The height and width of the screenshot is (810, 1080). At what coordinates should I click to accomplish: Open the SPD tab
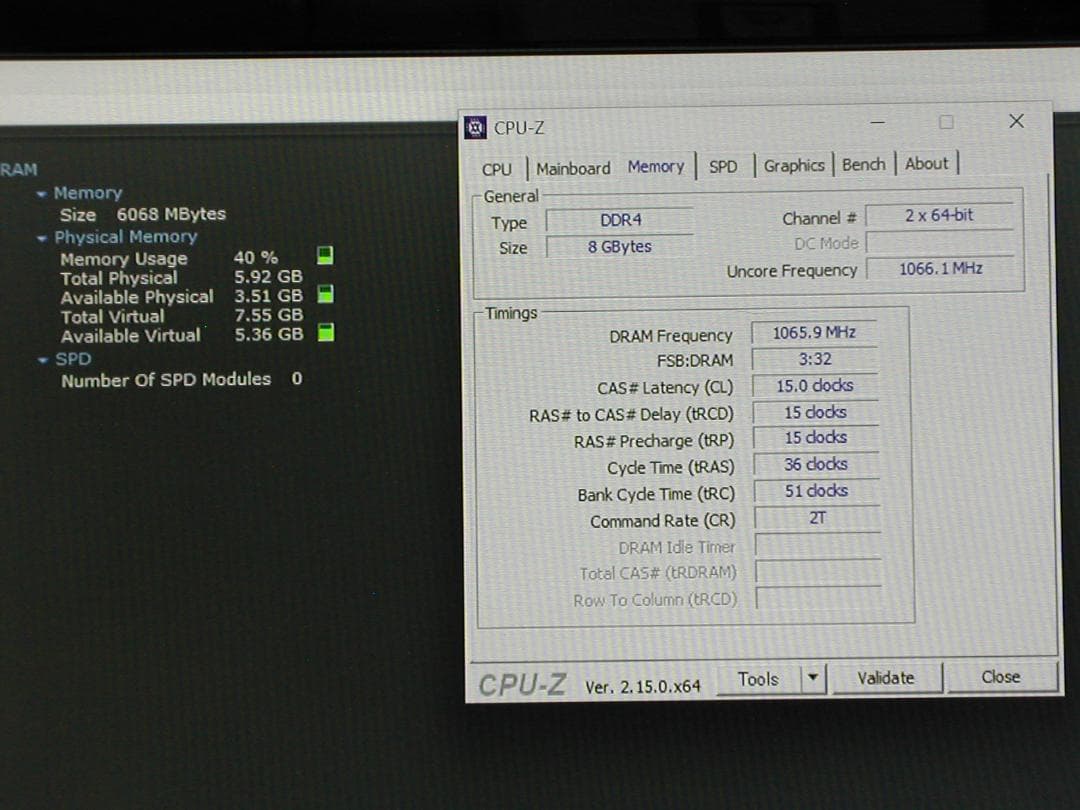pyautogui.click(x=722, y=166)
